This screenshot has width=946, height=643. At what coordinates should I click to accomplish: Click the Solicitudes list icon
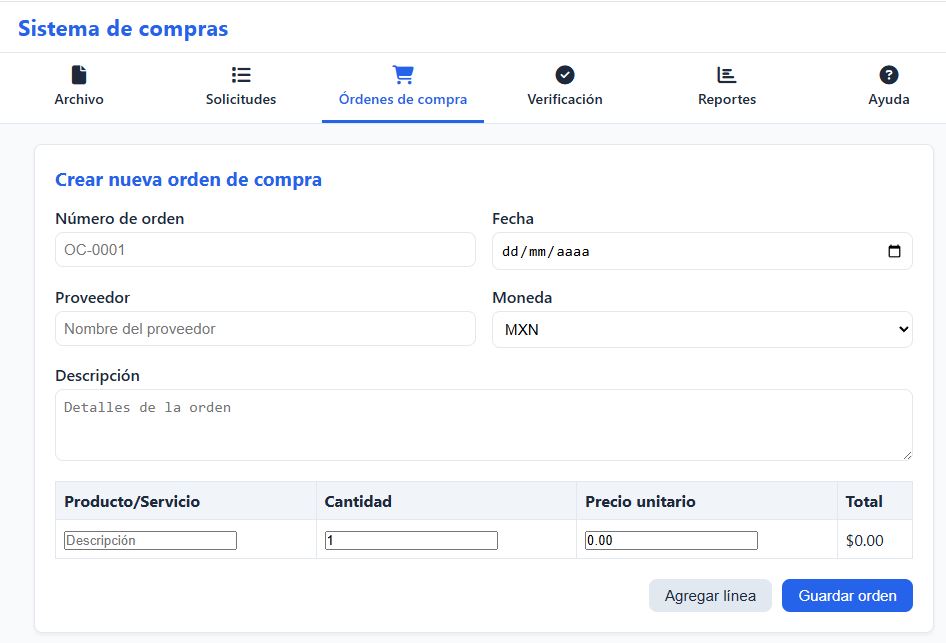tap(241, 75)
